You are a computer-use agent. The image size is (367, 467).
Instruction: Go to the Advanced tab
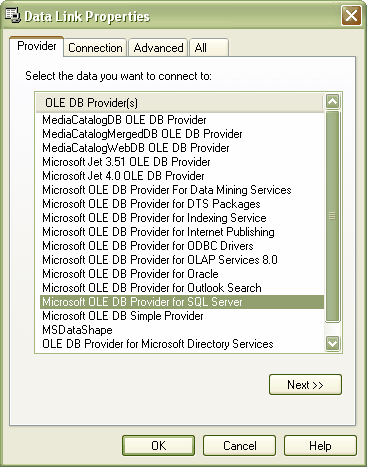(x=158, y=48)
